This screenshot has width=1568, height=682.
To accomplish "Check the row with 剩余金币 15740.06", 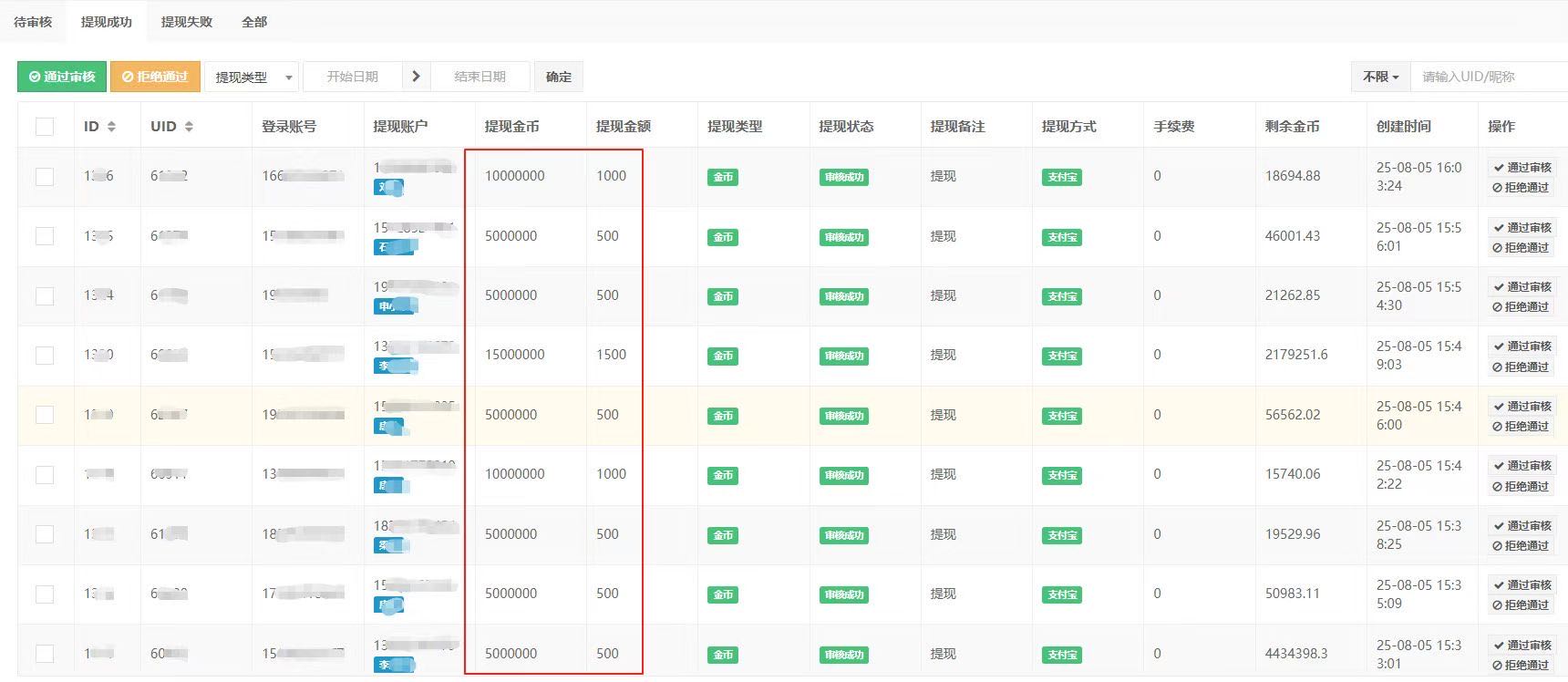I will click(45, 475).
